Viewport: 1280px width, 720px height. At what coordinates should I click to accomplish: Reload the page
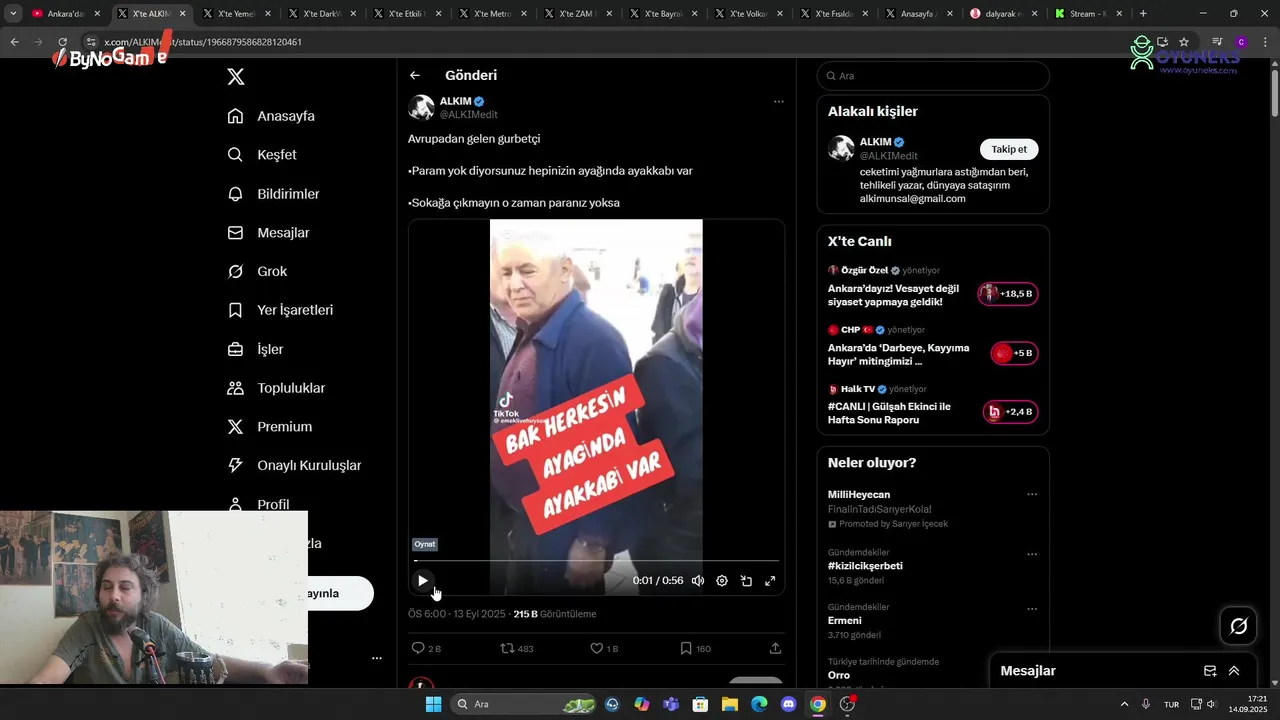click(62, 42)
